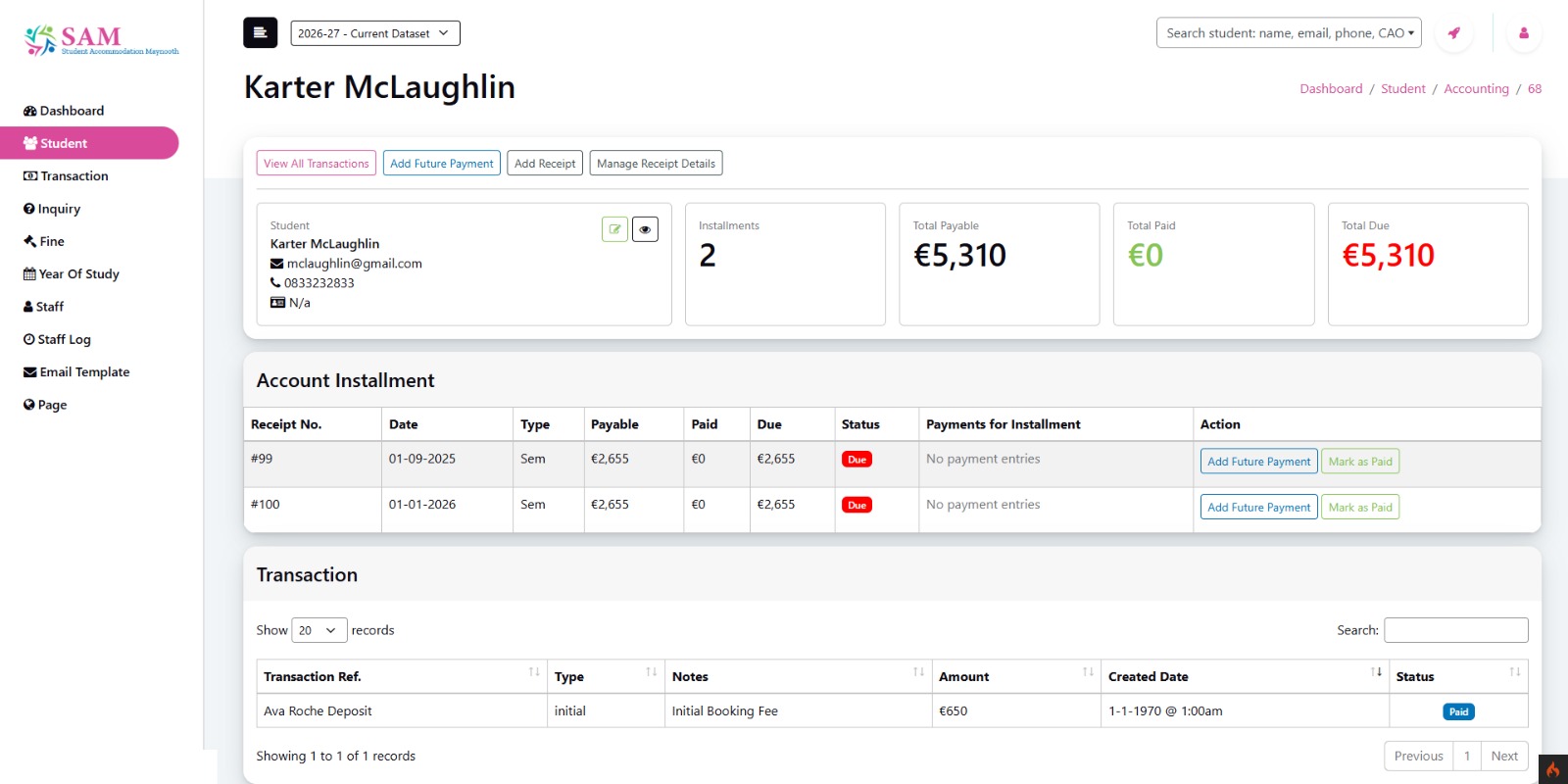The width and height of the screenshot is (1568, 784).
Task: Click the date 01-01-2026 cell
Action: (447, 511)
